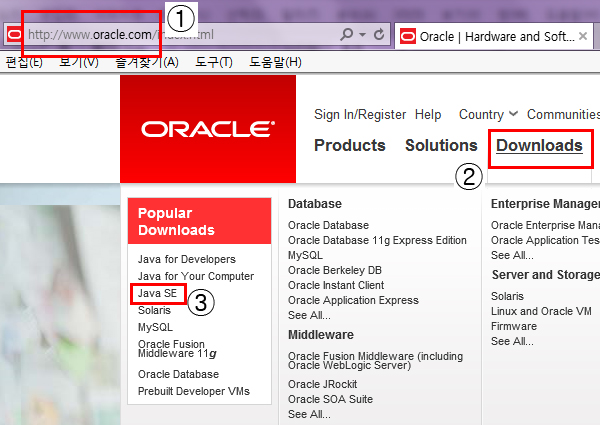The height and width of the screenshot is (425, 600).
Task: Click MySQL under Database heading
Action: 305,255
